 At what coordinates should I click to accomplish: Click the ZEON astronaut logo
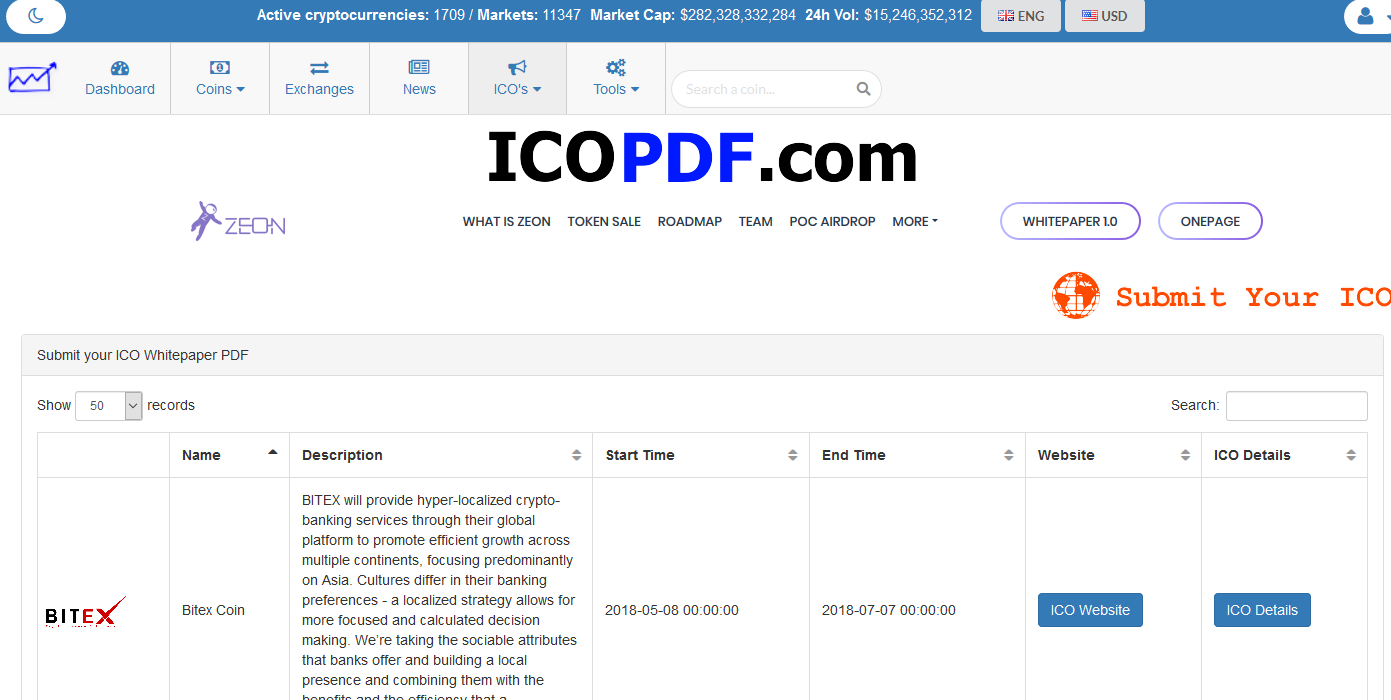pyautogui.click(x=238, y=221)
